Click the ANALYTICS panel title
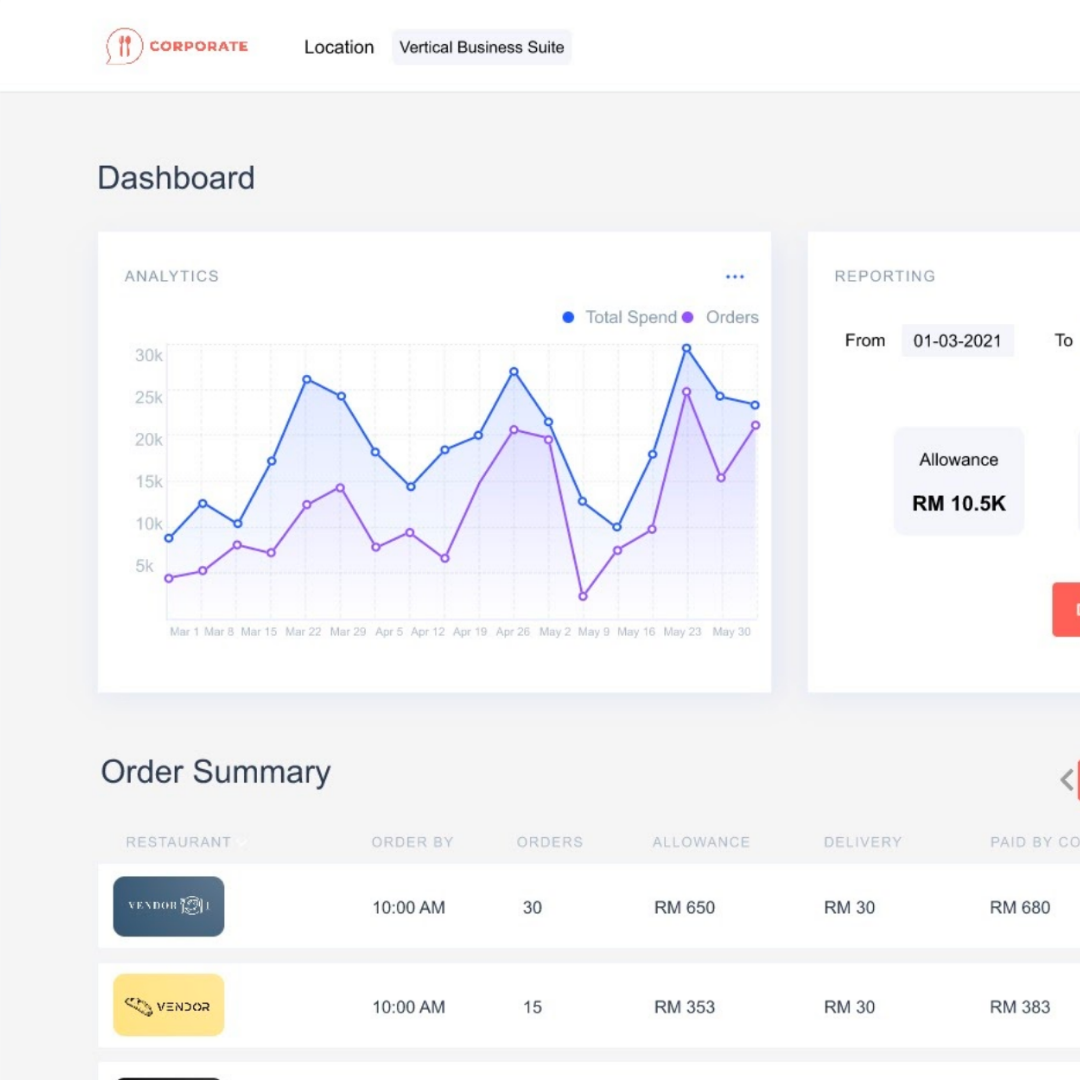The image size is (1080, 1080). click(x=172, y=276)
